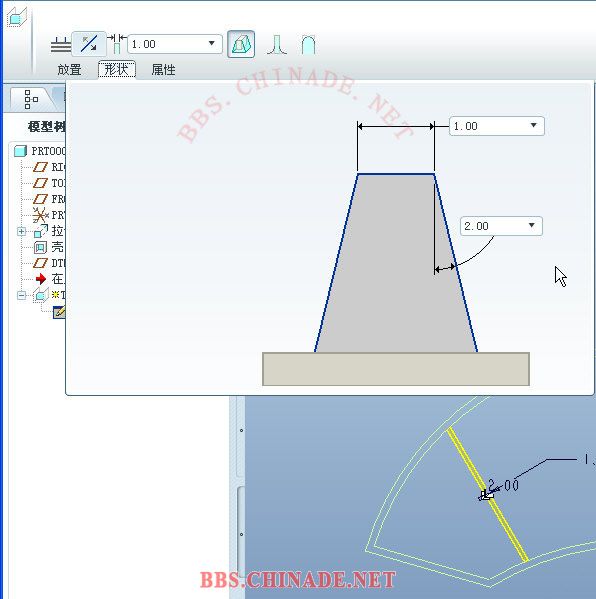Click the red insert-here arrow in tree
The height and width of the screenshot is (599, 596).
(x=40, y=279)
